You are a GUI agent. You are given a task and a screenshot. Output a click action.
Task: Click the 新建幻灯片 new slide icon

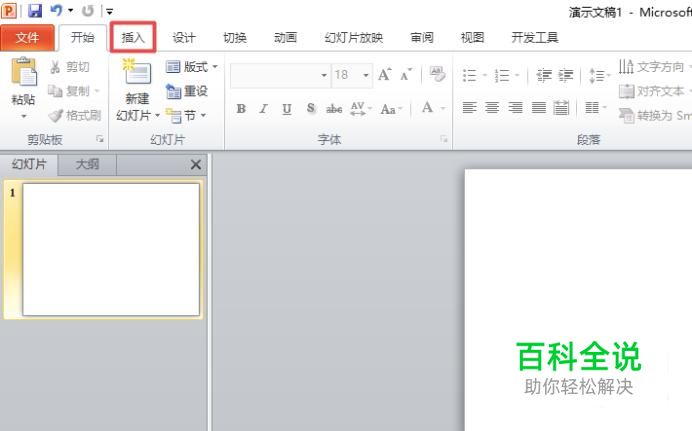click(137, 72)
